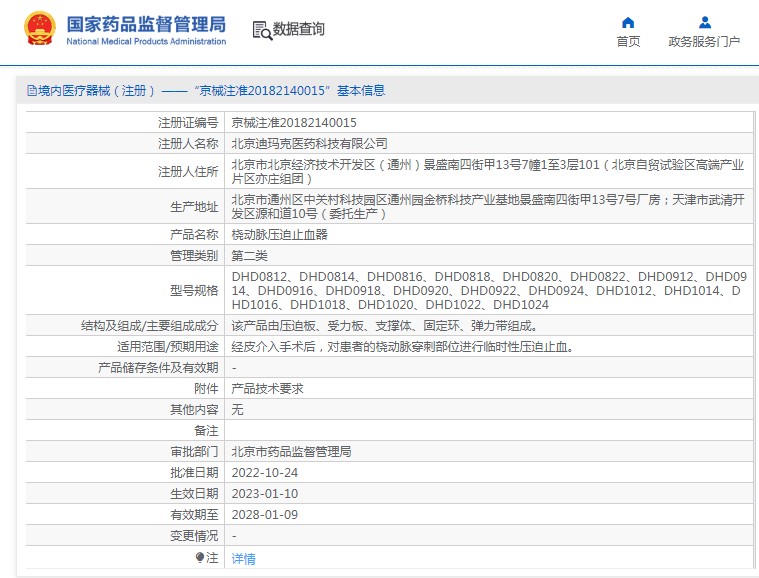Click the 管理类别 label
Image resolution: width=759 pixels, height=578 pixels.
[194, 255]
